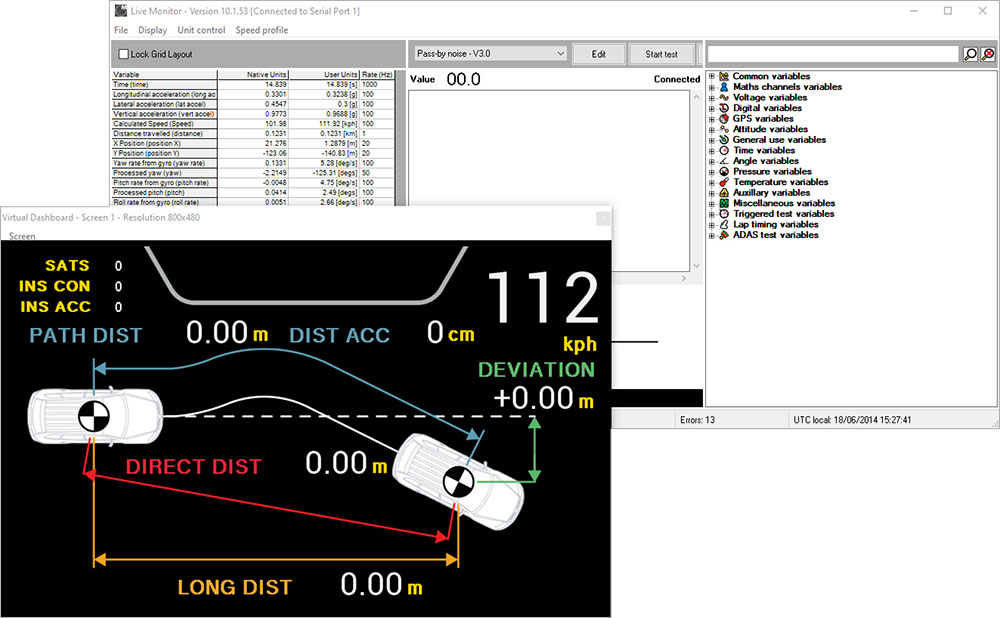
Task: Click the search magnifier icon
Action: pos(969,53)
